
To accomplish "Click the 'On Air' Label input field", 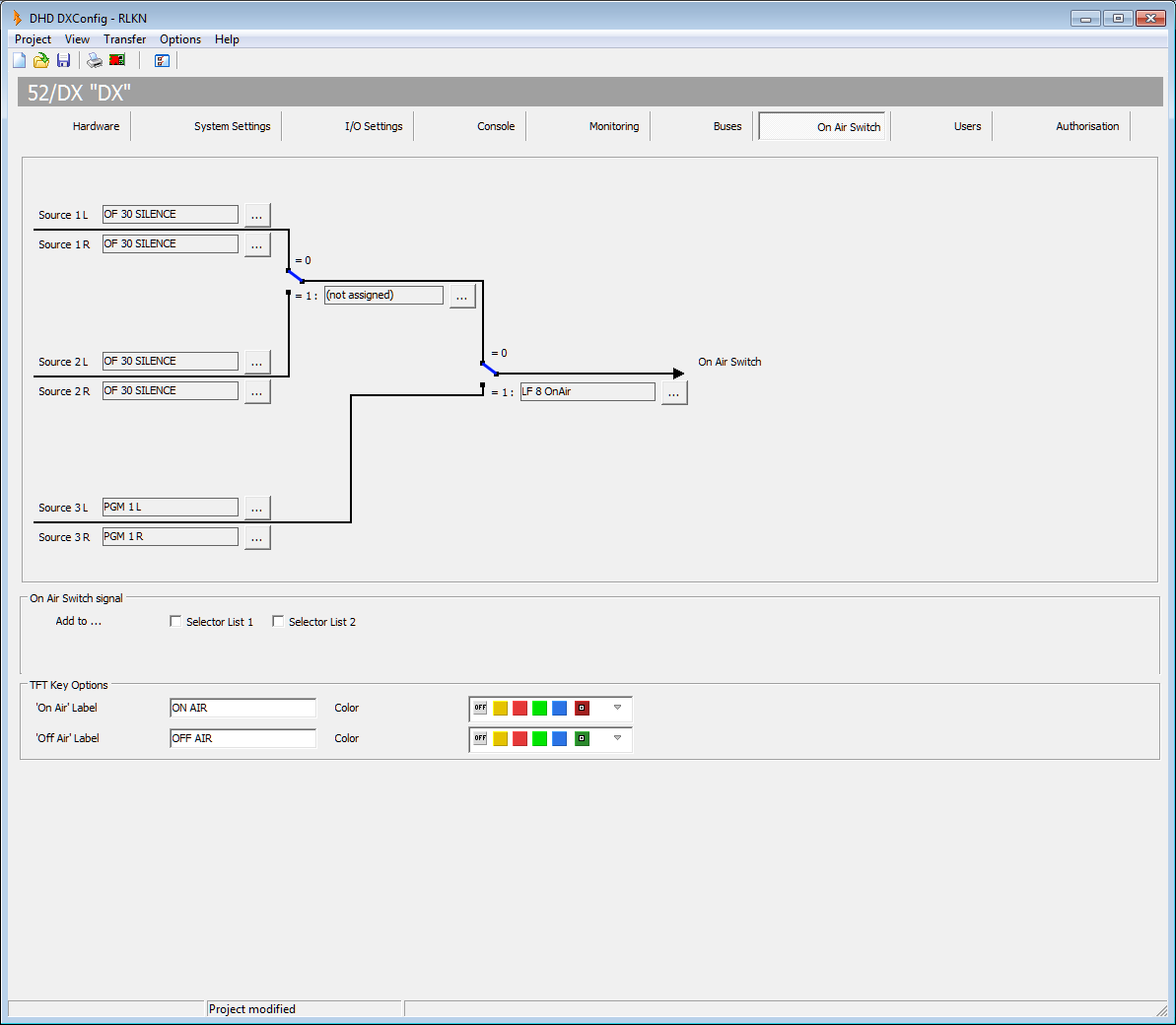I will pyautogui.click(x=243, y=708).
